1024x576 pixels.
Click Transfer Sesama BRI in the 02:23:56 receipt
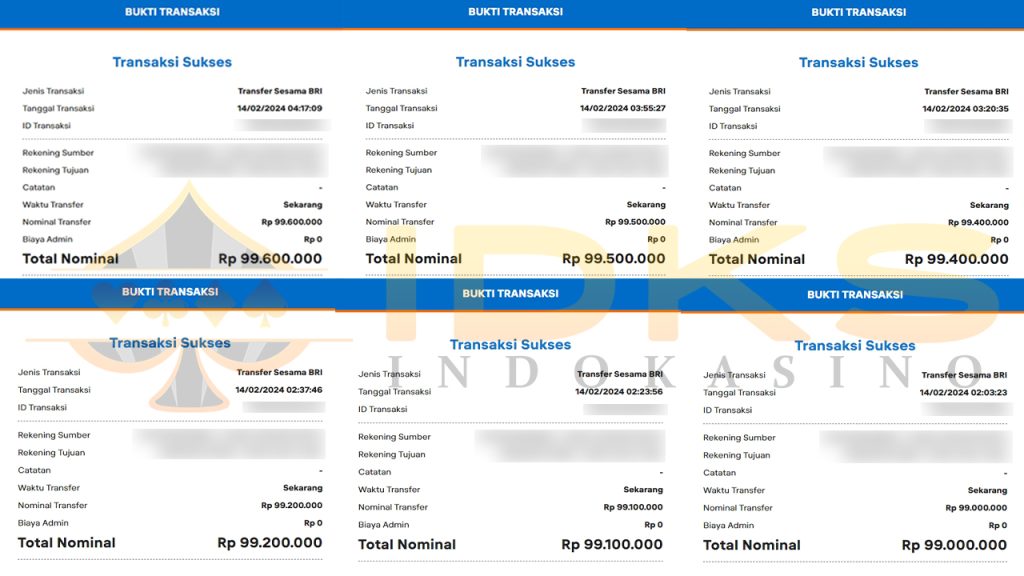coord(620,374)
